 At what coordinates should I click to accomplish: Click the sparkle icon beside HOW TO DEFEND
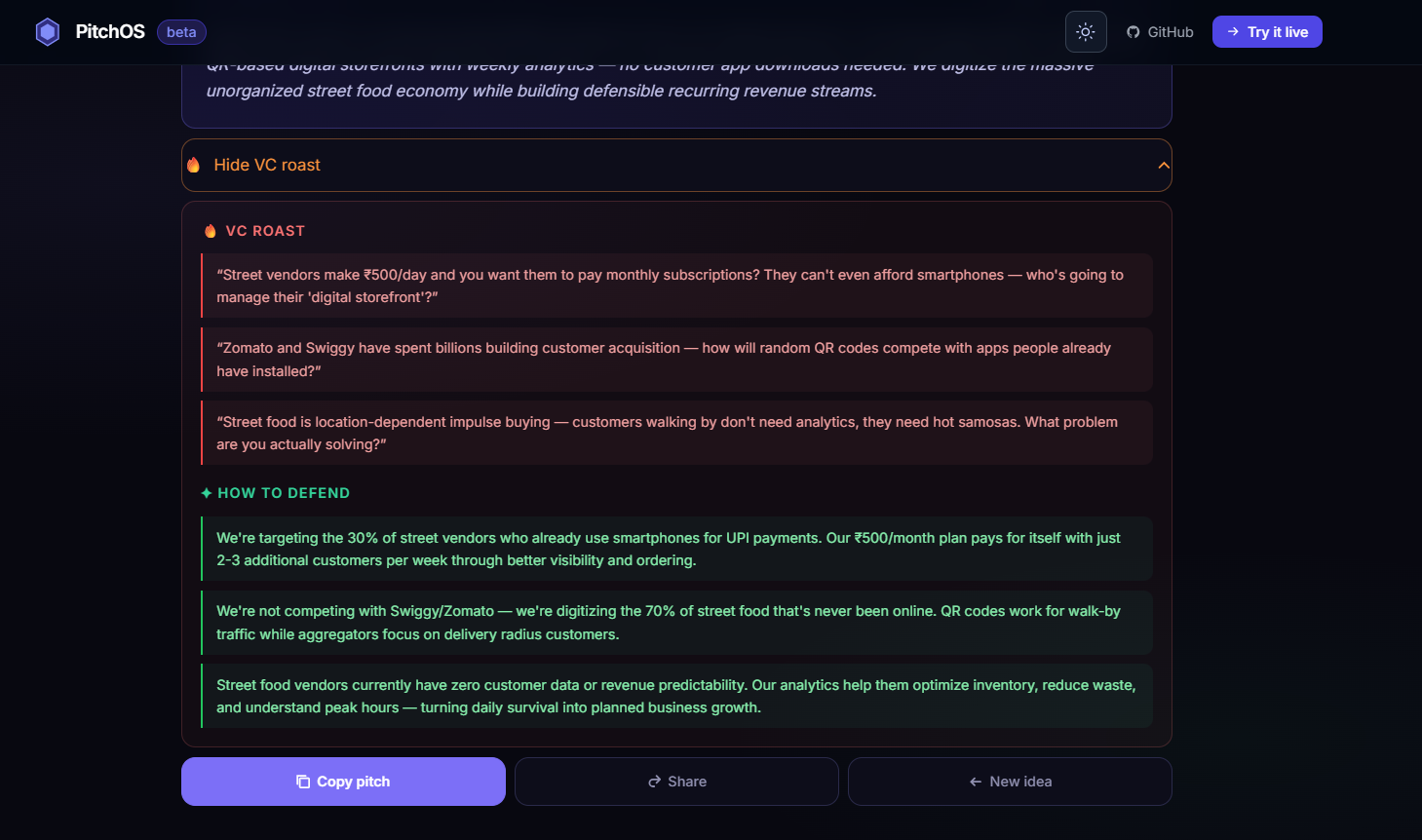pyautogui.click(x=207, y=493)
